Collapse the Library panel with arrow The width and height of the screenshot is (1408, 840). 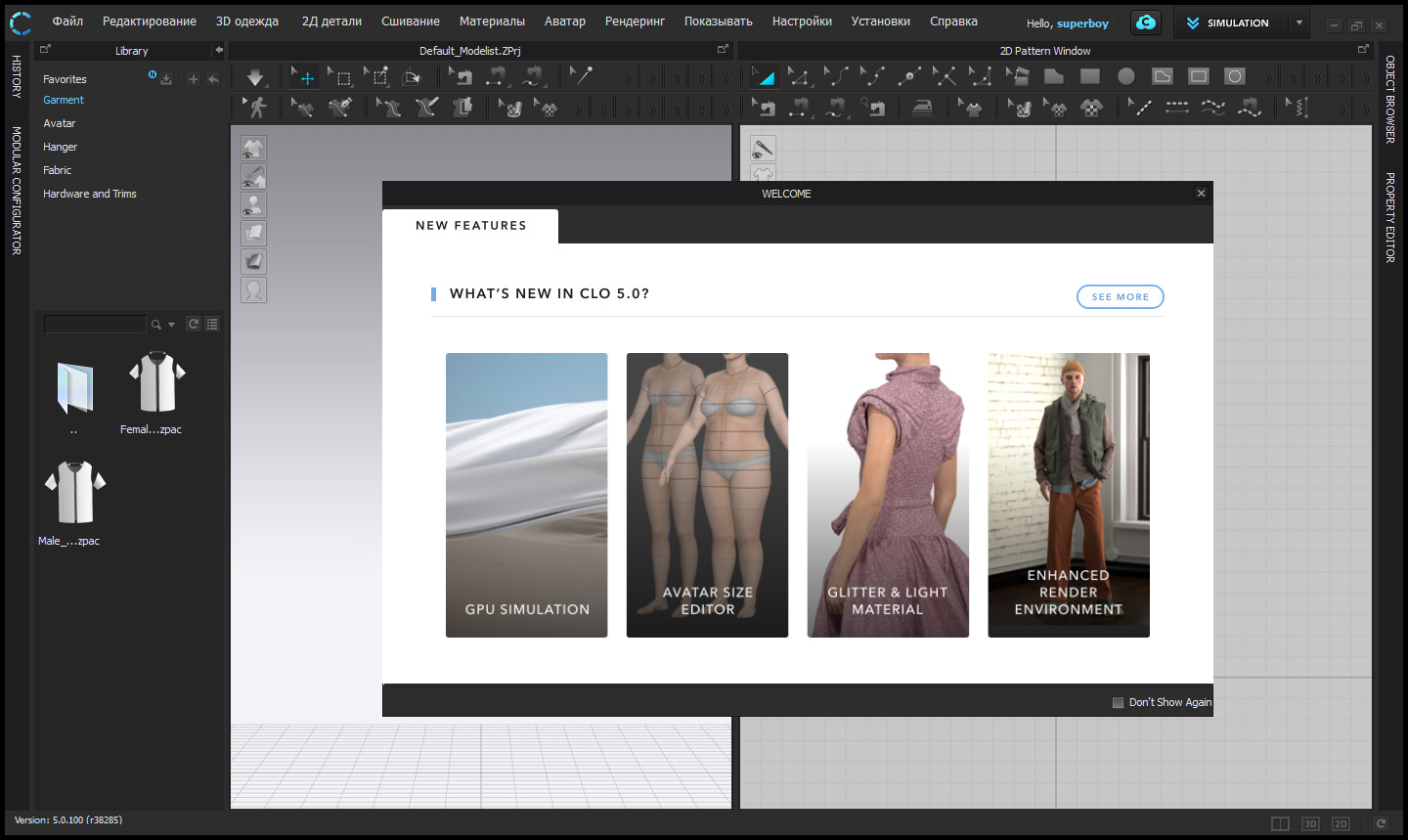pyautogui.click(x=219, y=50)
